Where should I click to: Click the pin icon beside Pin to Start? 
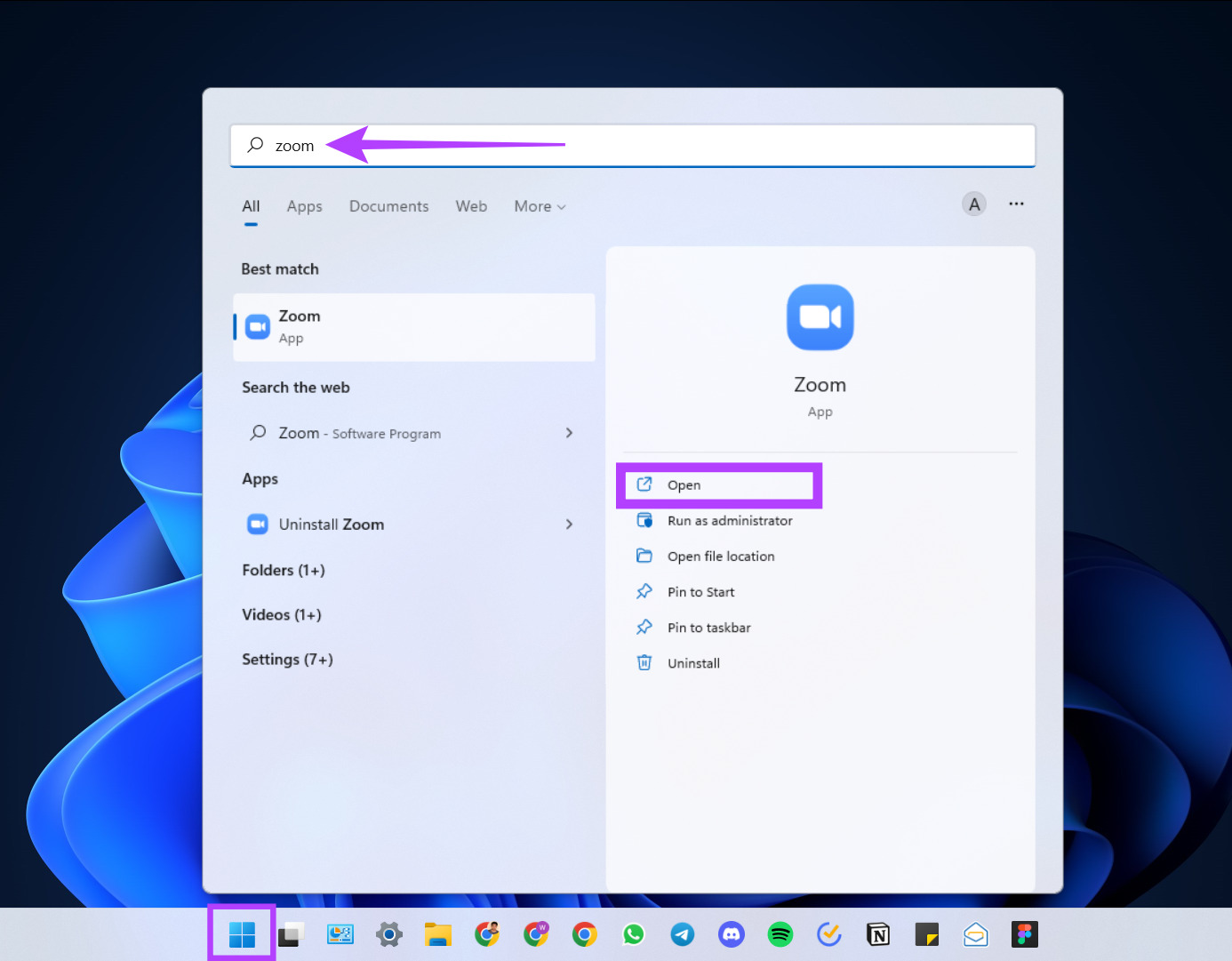click(644, 591)
